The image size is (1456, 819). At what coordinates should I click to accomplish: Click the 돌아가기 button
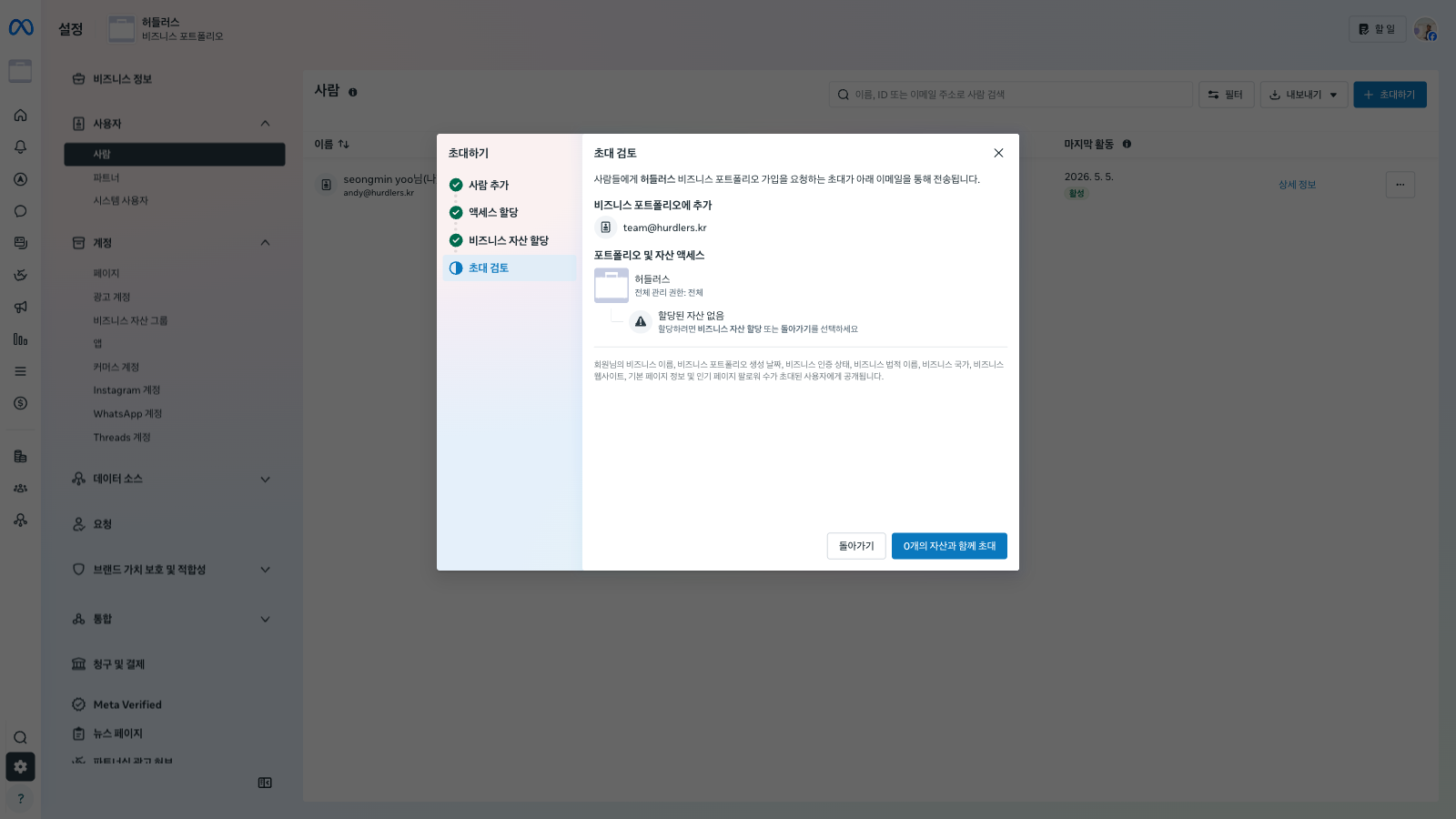pos(856,546)
